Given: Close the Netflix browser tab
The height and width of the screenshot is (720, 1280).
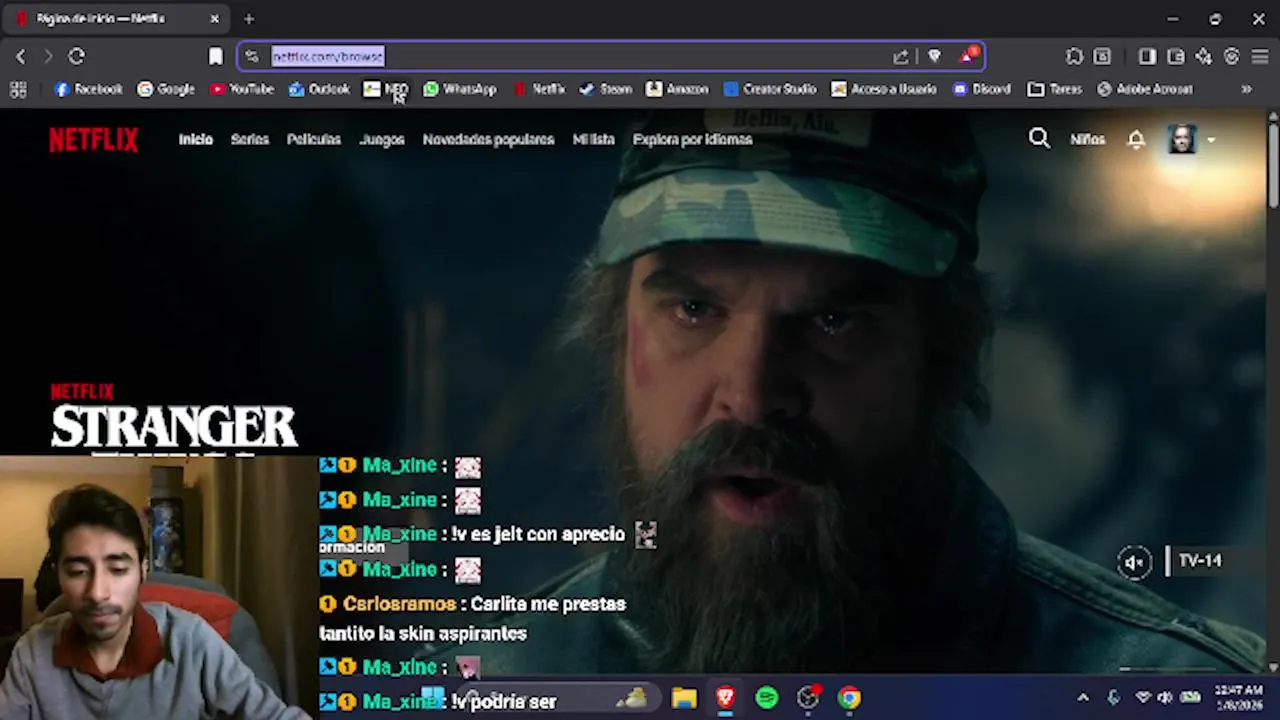Looking at the screenshot, I should pyautogui.click(x=214, y=19).
